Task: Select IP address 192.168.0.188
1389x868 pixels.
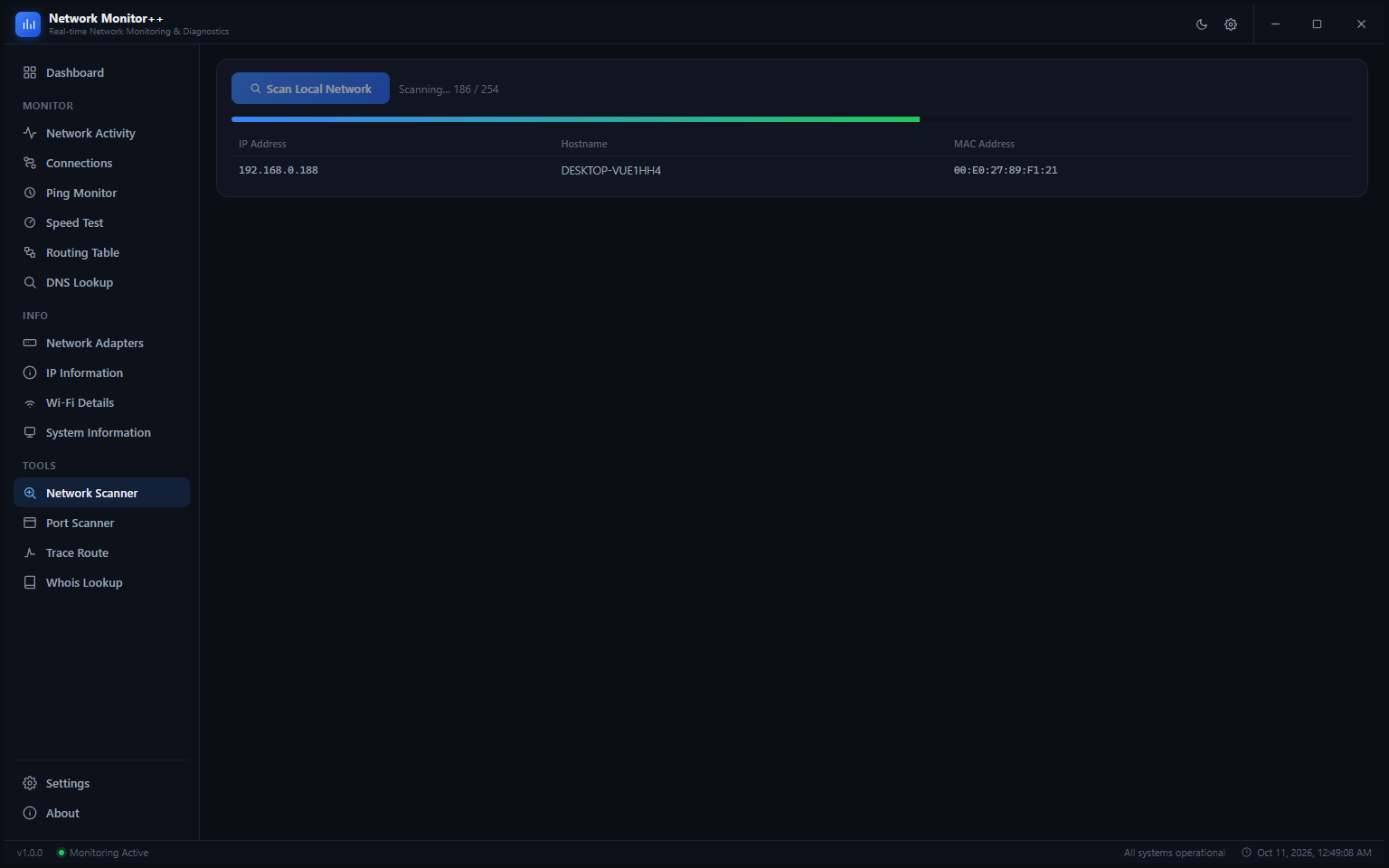Action: tap(279, 170)
